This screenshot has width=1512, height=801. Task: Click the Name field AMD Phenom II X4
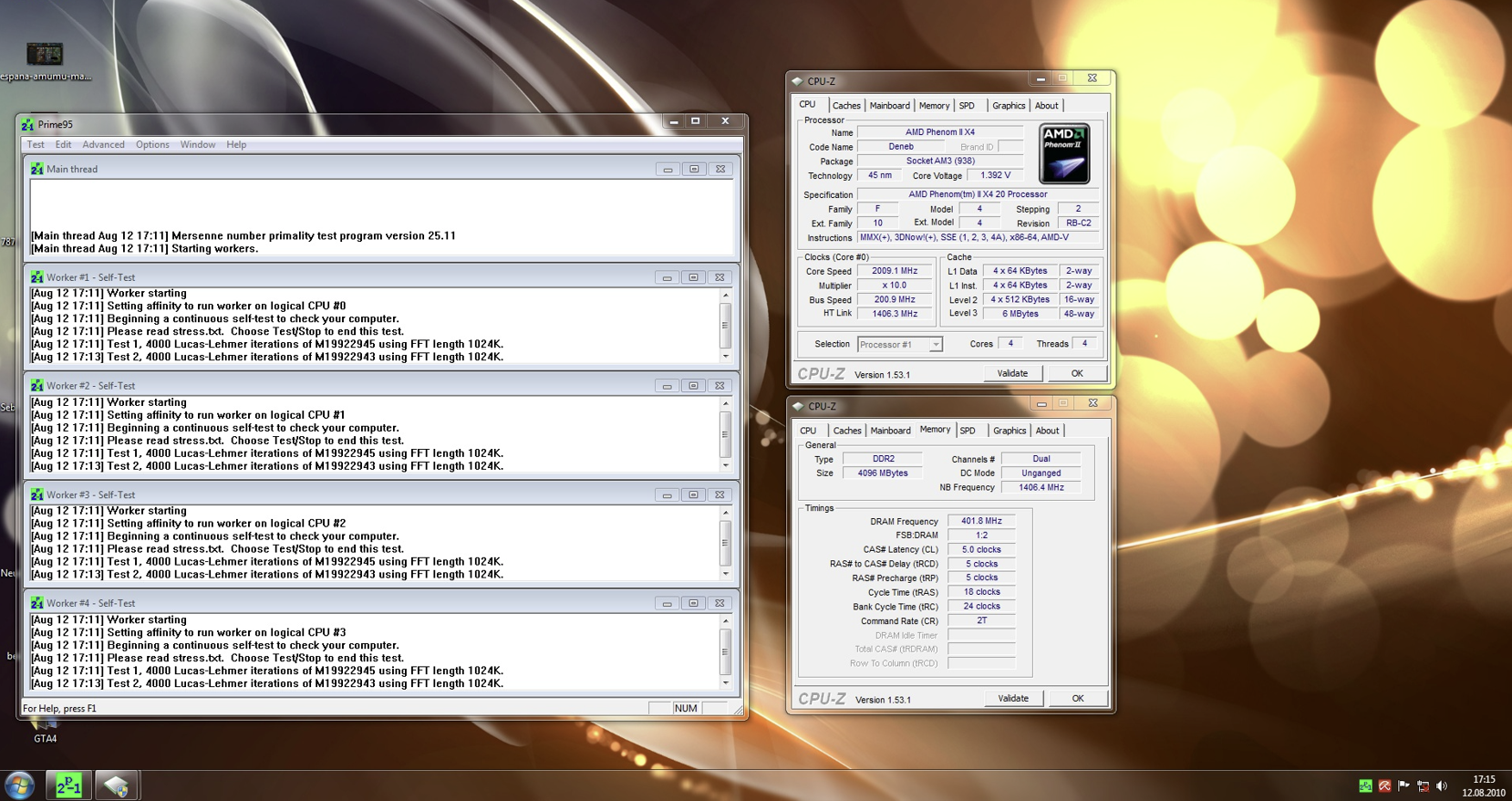(939, 132)
